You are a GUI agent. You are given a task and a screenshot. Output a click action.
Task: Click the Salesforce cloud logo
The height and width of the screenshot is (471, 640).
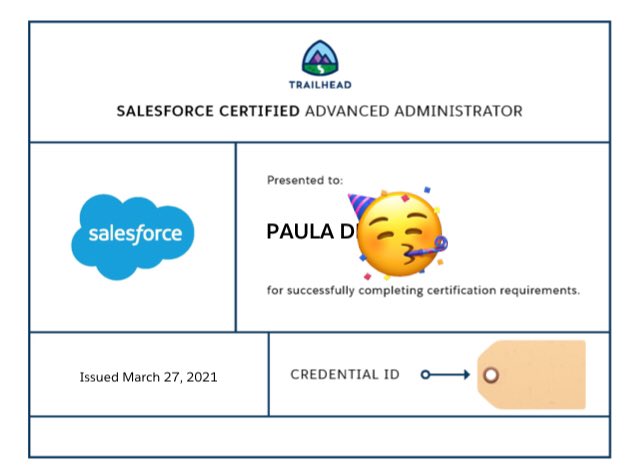(133, 237)
